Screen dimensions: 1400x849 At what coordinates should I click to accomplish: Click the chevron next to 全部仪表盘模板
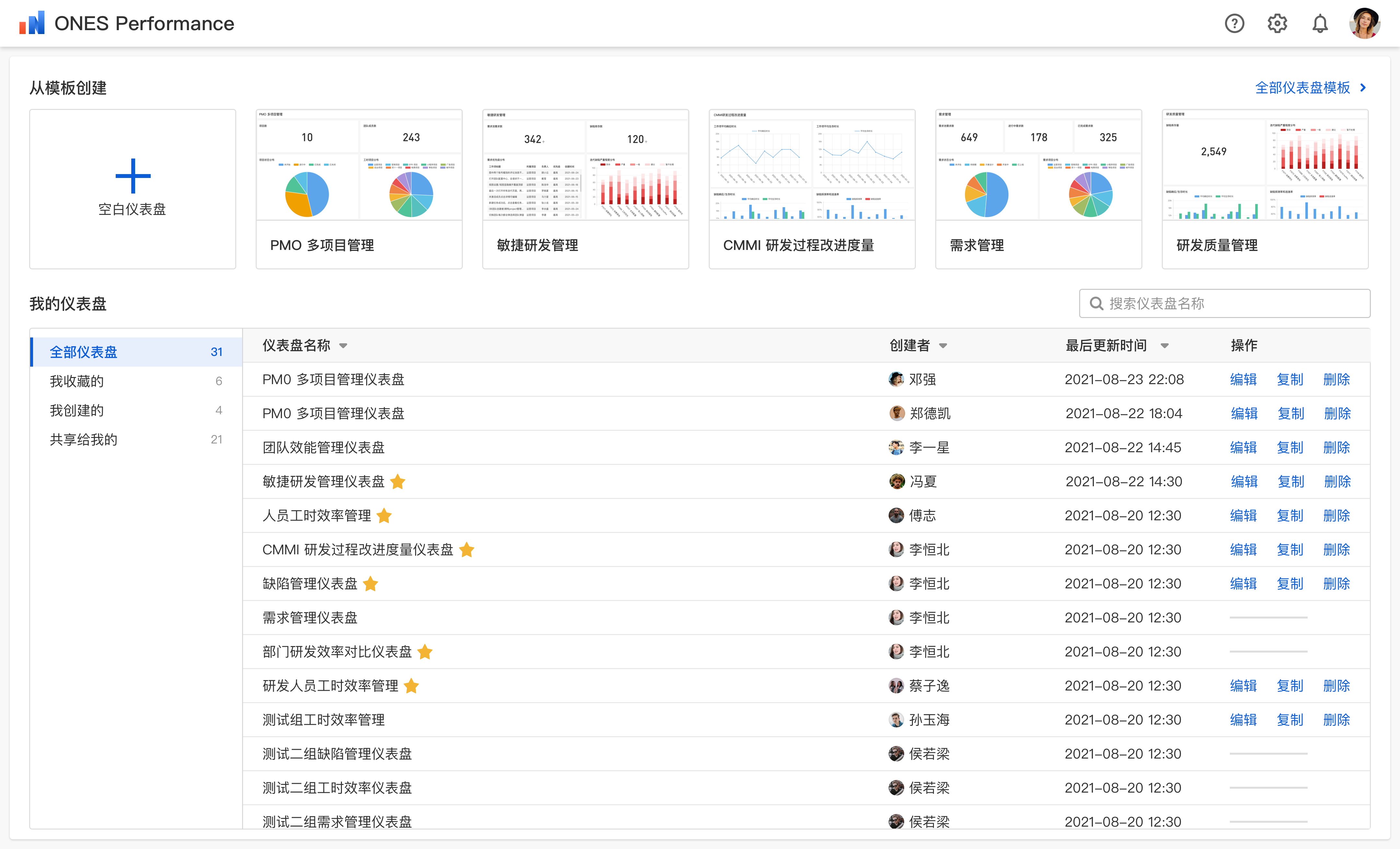(x=1363, y=88)
